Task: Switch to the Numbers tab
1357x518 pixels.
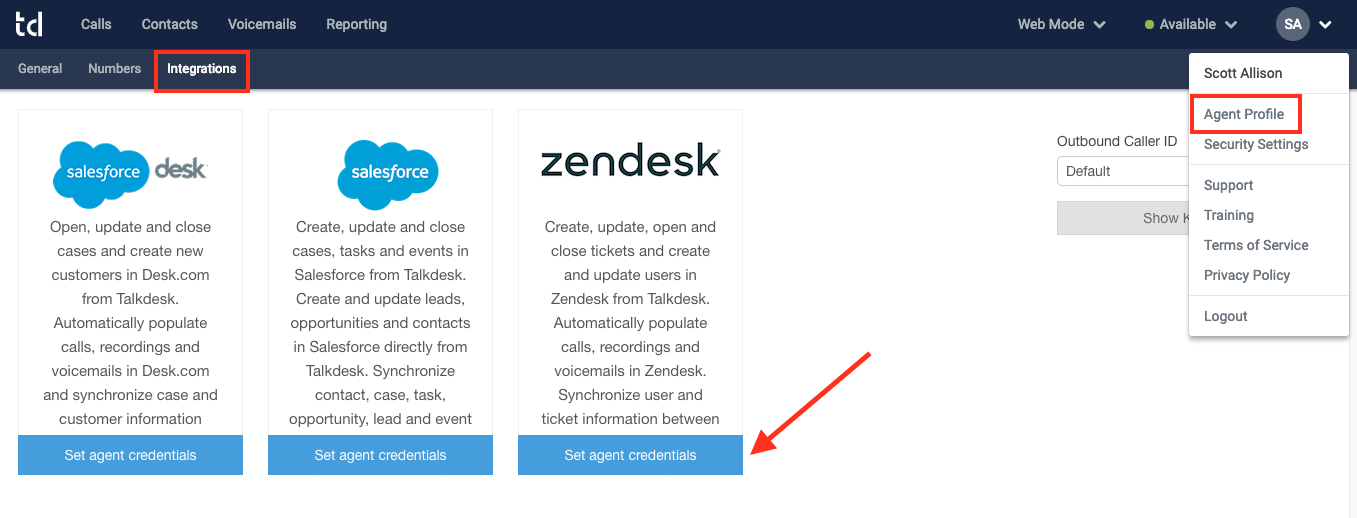Action: [x=115, y=69]
